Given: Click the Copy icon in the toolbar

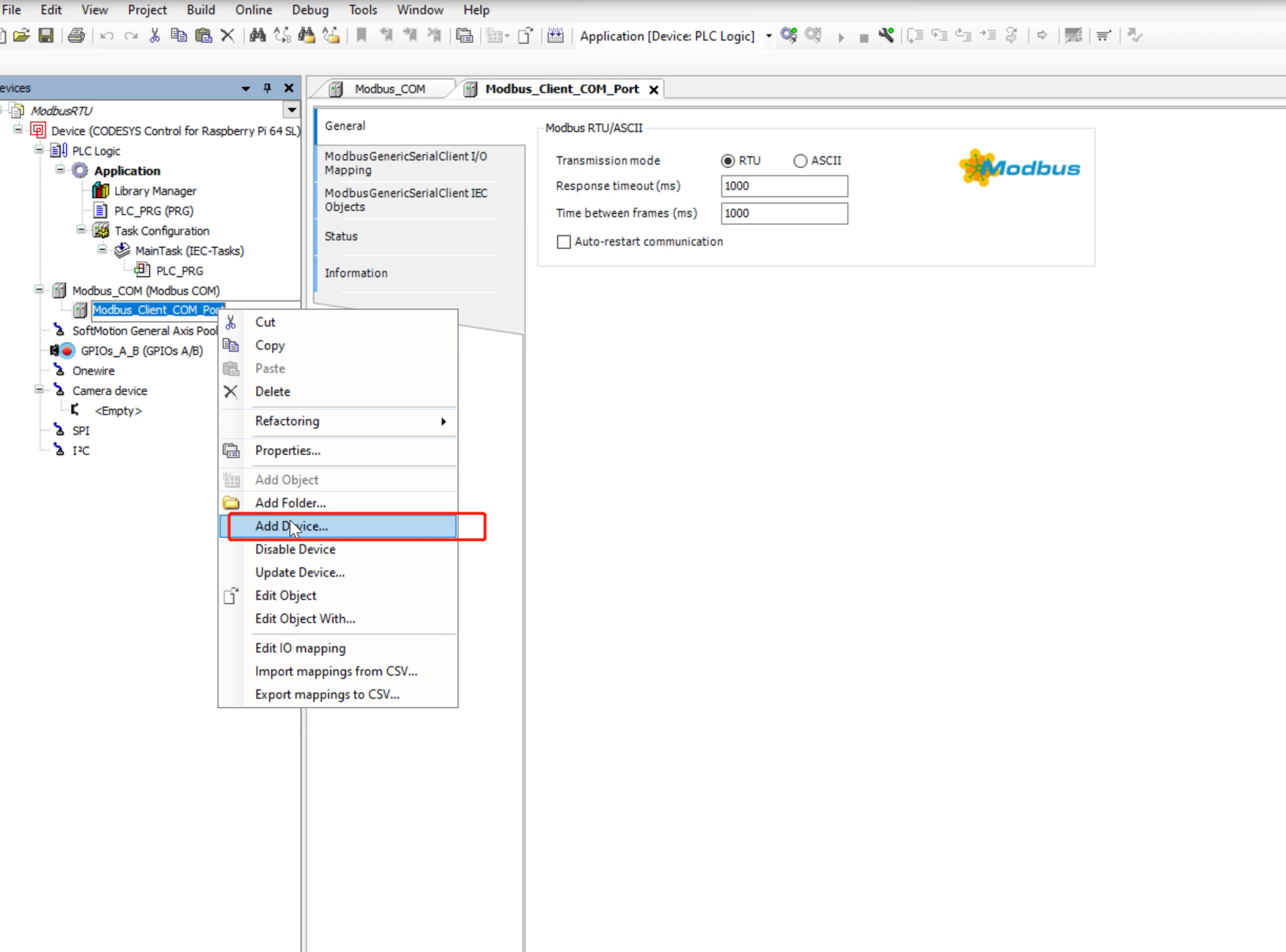Looking at the screenshot, I should click(178, 35).
